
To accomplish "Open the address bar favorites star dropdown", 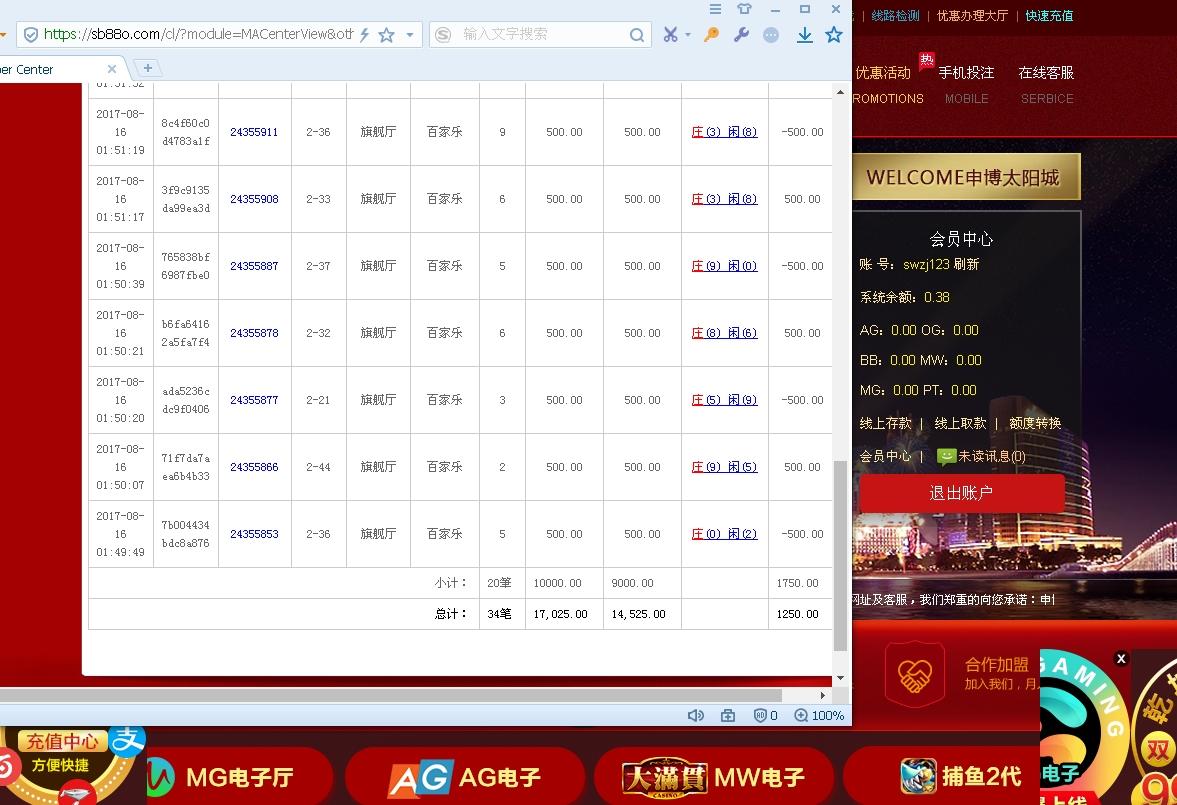I will click(x=407, y=33).
